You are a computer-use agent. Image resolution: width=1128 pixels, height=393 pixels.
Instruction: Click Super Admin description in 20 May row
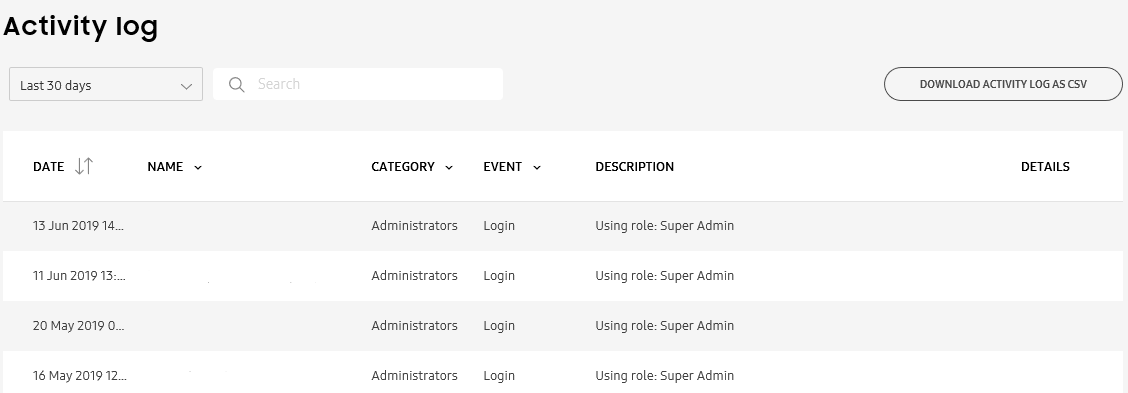point(665,326)
